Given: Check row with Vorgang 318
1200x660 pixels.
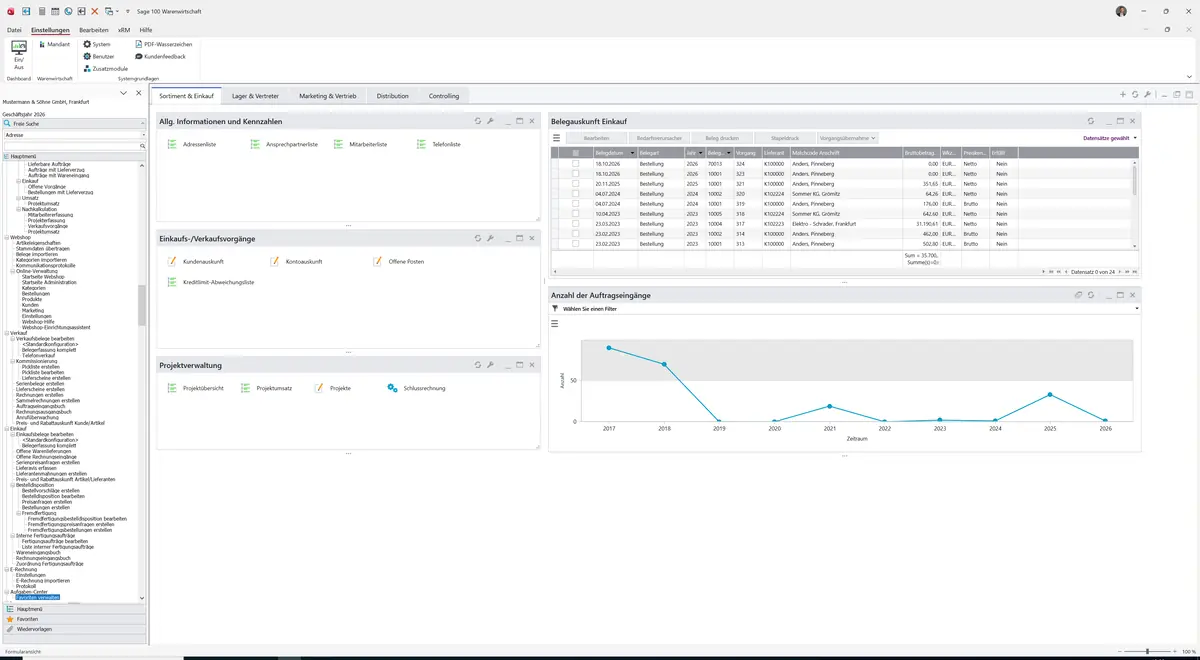Looking at the screenshot, I should click(x=575, y=214).
